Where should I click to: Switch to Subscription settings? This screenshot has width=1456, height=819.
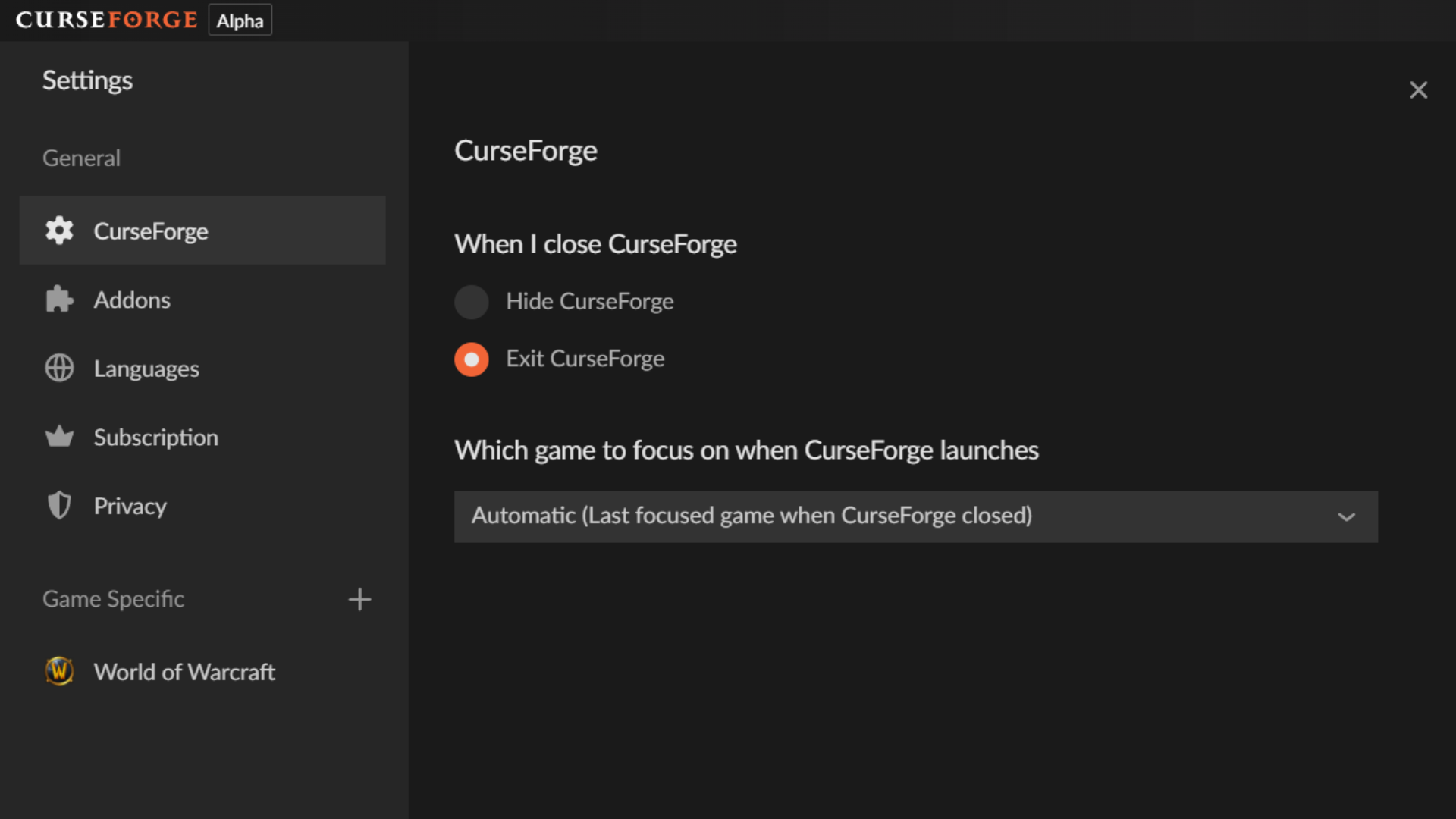(202, 437)
